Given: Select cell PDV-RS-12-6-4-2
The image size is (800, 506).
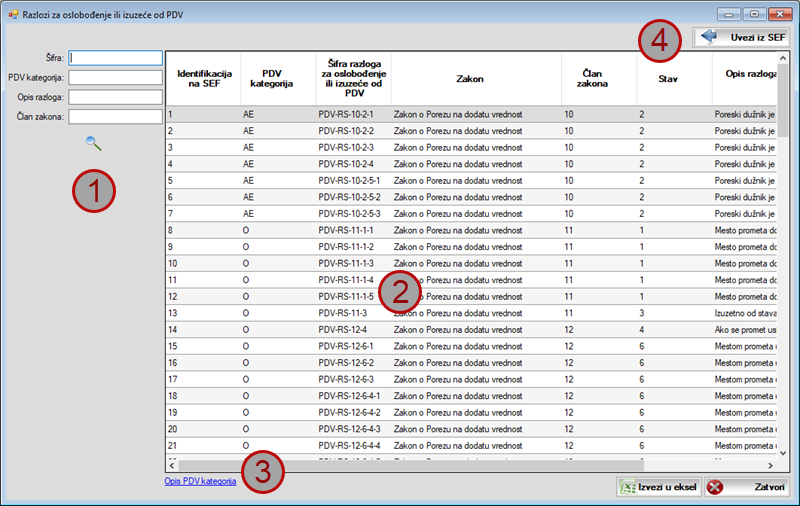Looking at the screenshot, I should pos(354,413).
